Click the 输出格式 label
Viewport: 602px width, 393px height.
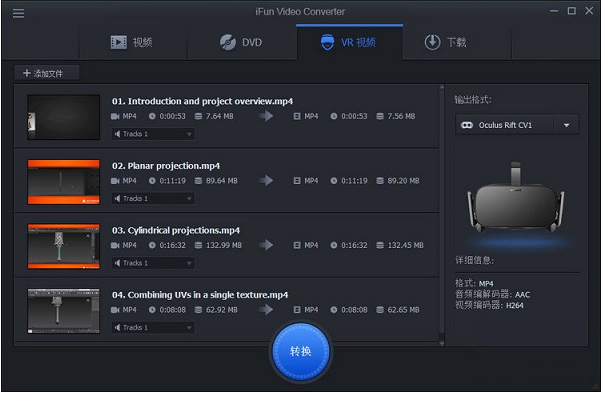(x=473, y=100)
